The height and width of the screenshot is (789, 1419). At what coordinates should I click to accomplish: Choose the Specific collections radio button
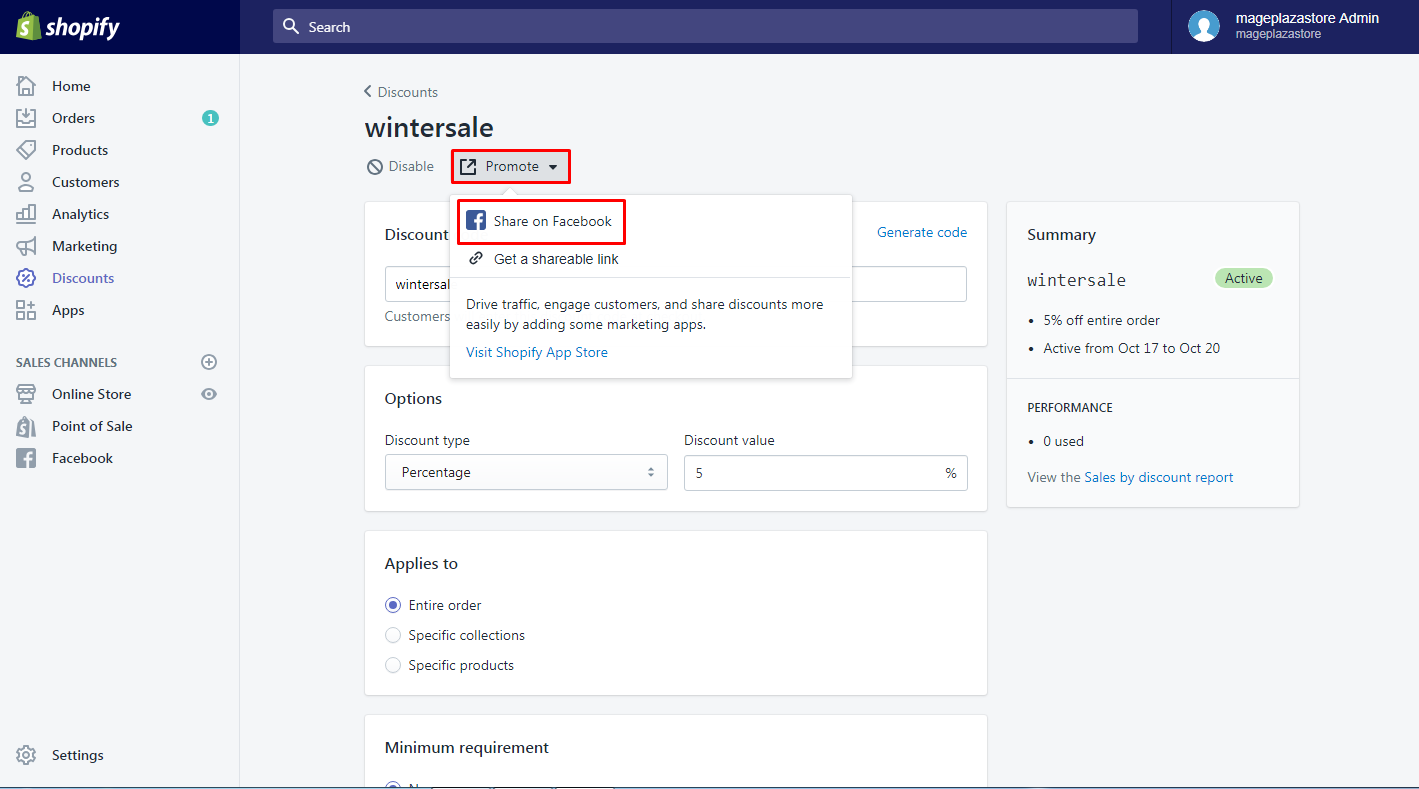pyautogui.click(x=393, y=635)
